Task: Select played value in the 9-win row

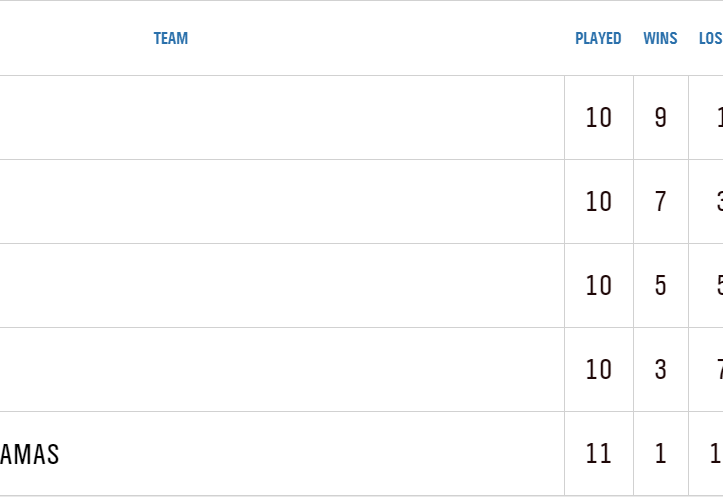Action: [598, 117]
